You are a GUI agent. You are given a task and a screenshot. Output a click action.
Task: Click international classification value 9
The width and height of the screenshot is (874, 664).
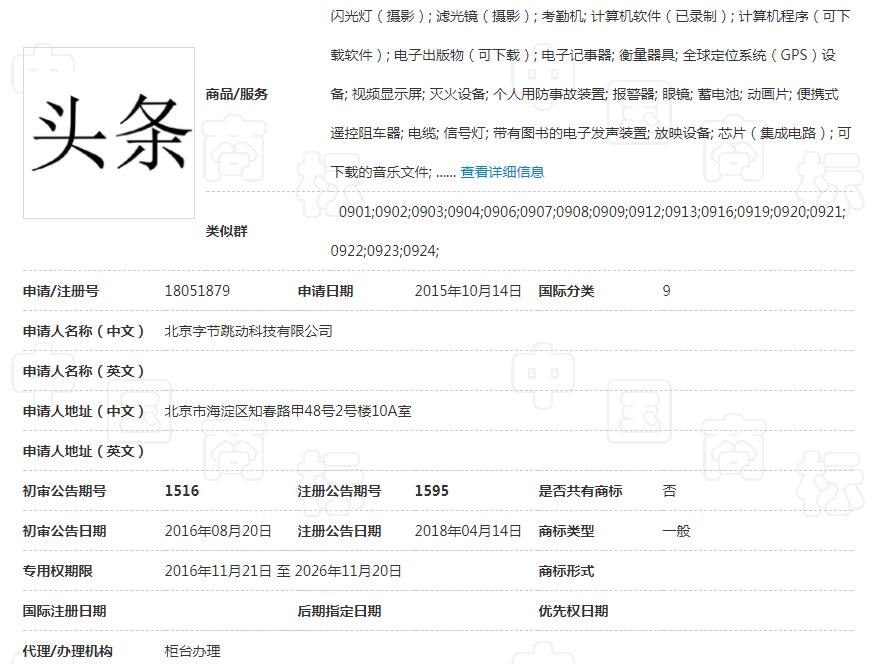665,290
